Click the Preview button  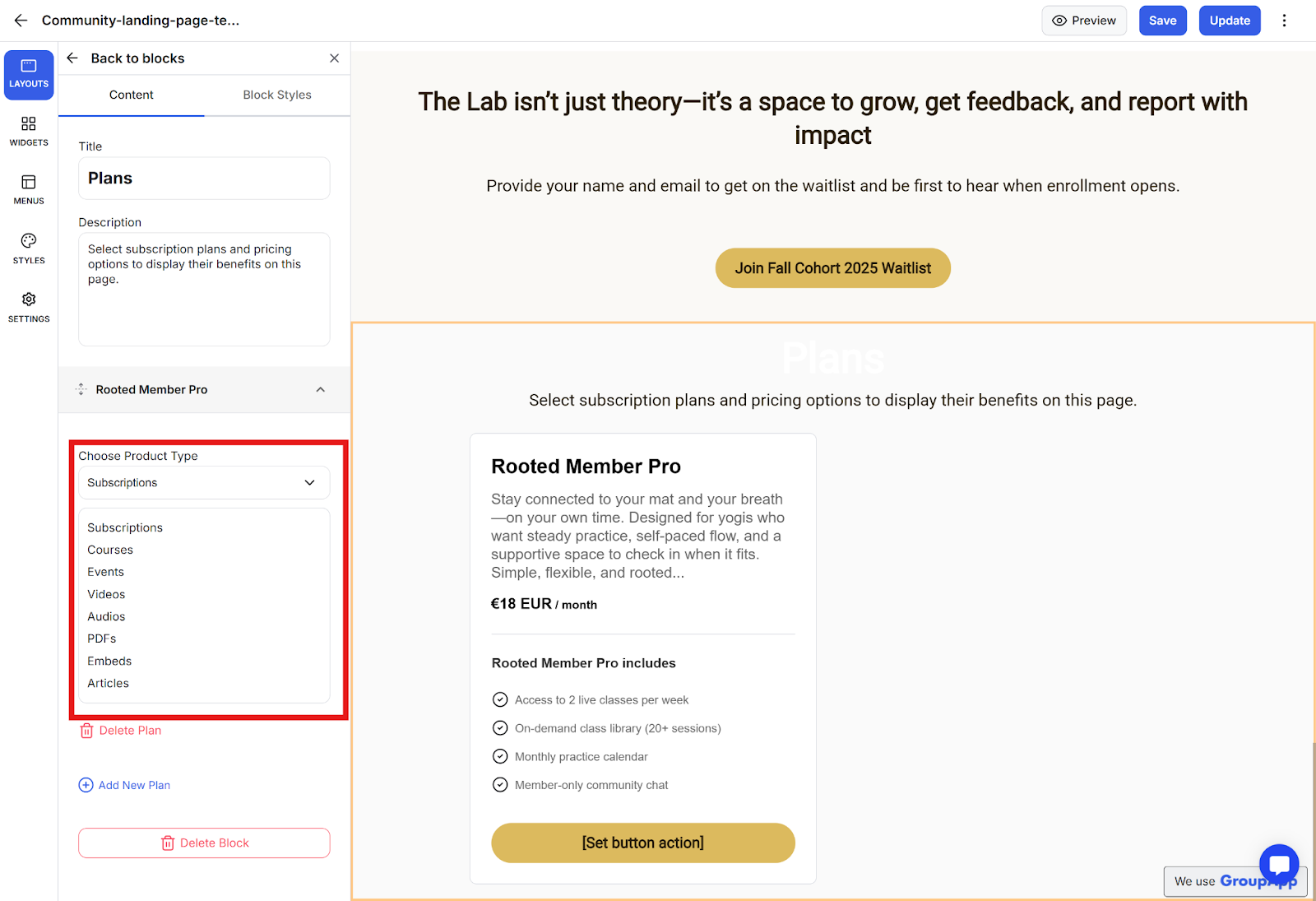(x=1083, y=21)
